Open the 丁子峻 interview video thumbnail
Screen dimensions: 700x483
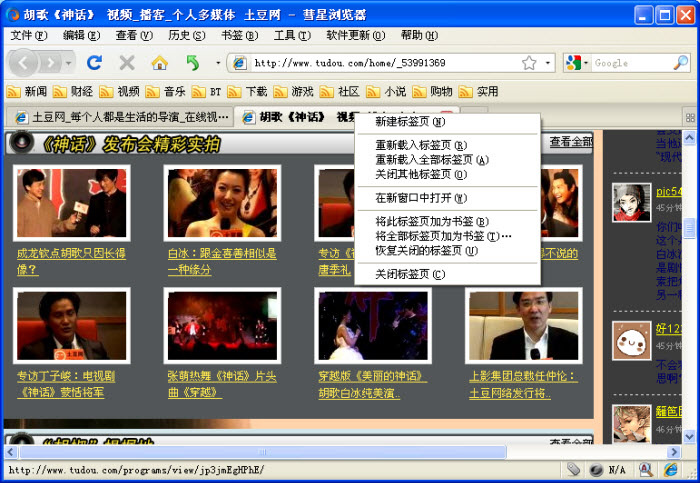(x=71, y=326)
